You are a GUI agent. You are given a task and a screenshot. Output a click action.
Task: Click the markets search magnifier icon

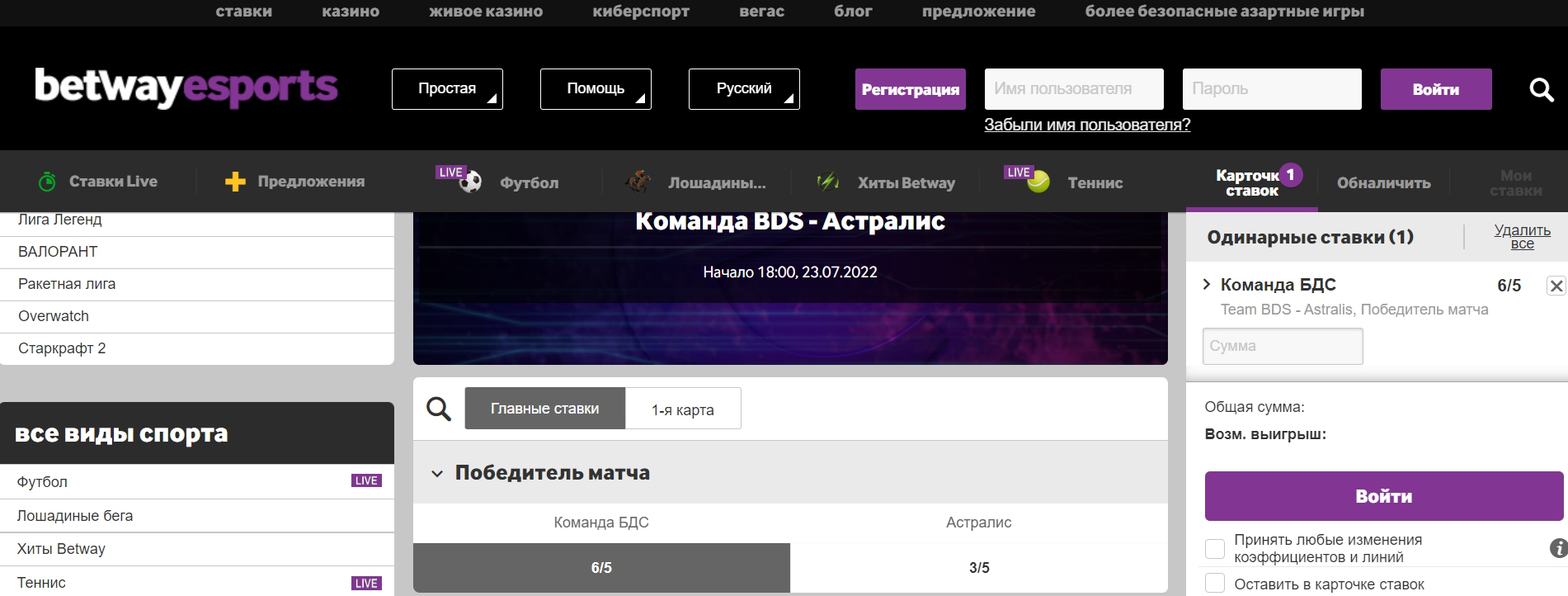point(438,408)
